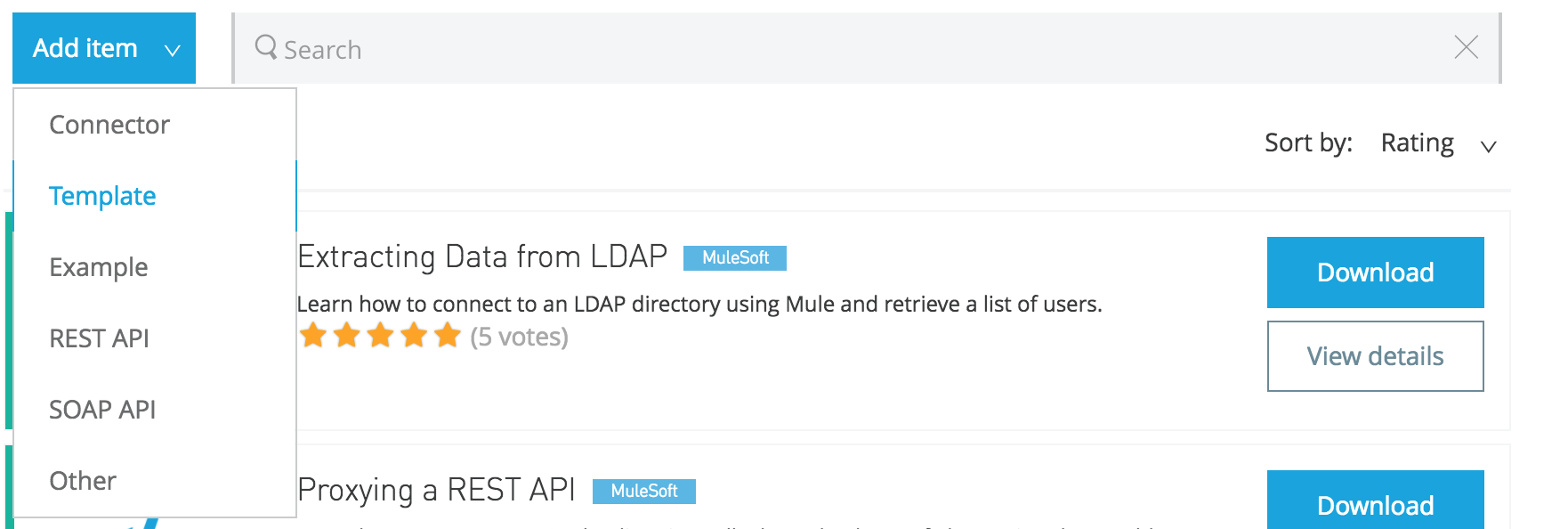This screenshot has height=529, width=1568.
Task: Clear the search field with X
Action: (1466, 47)
